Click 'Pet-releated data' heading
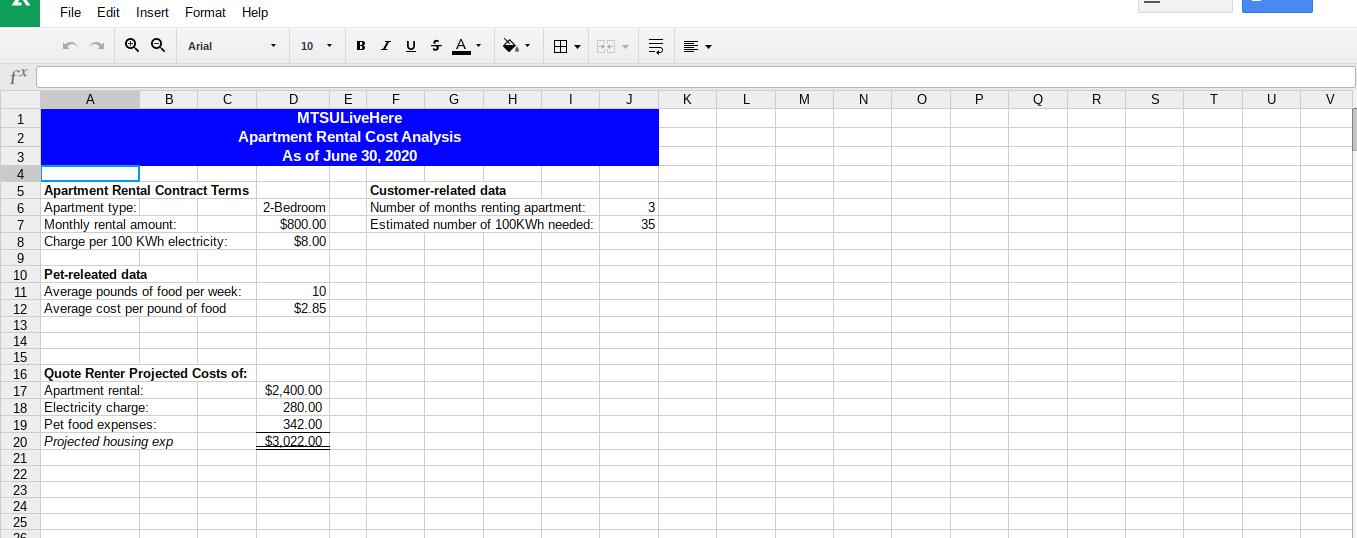1357x538 pixels. pyautogui.click(x=95, y=274)
